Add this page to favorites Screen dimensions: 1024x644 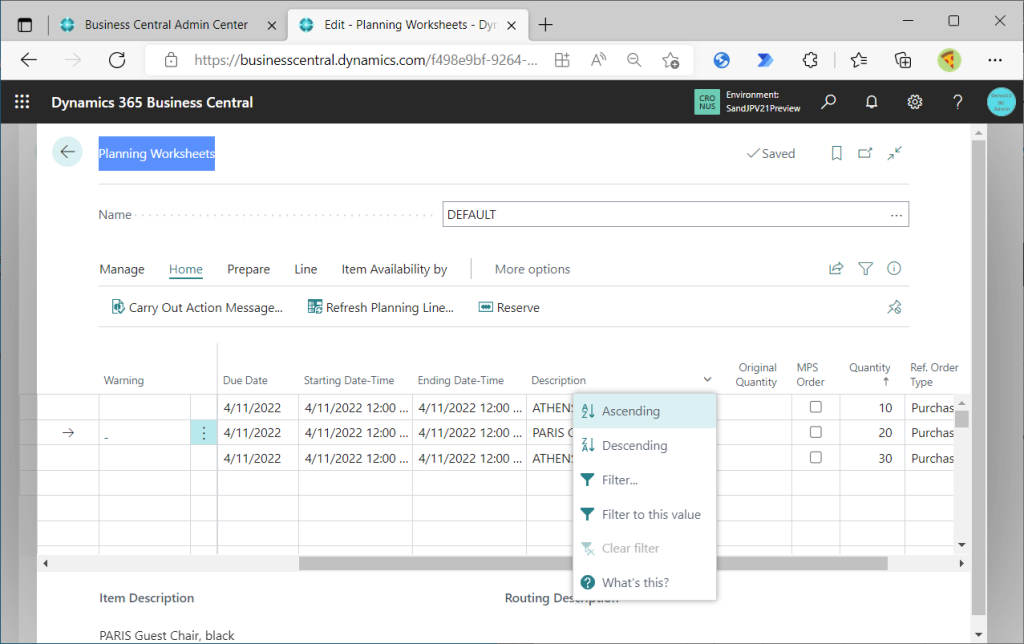click(670, 60)
